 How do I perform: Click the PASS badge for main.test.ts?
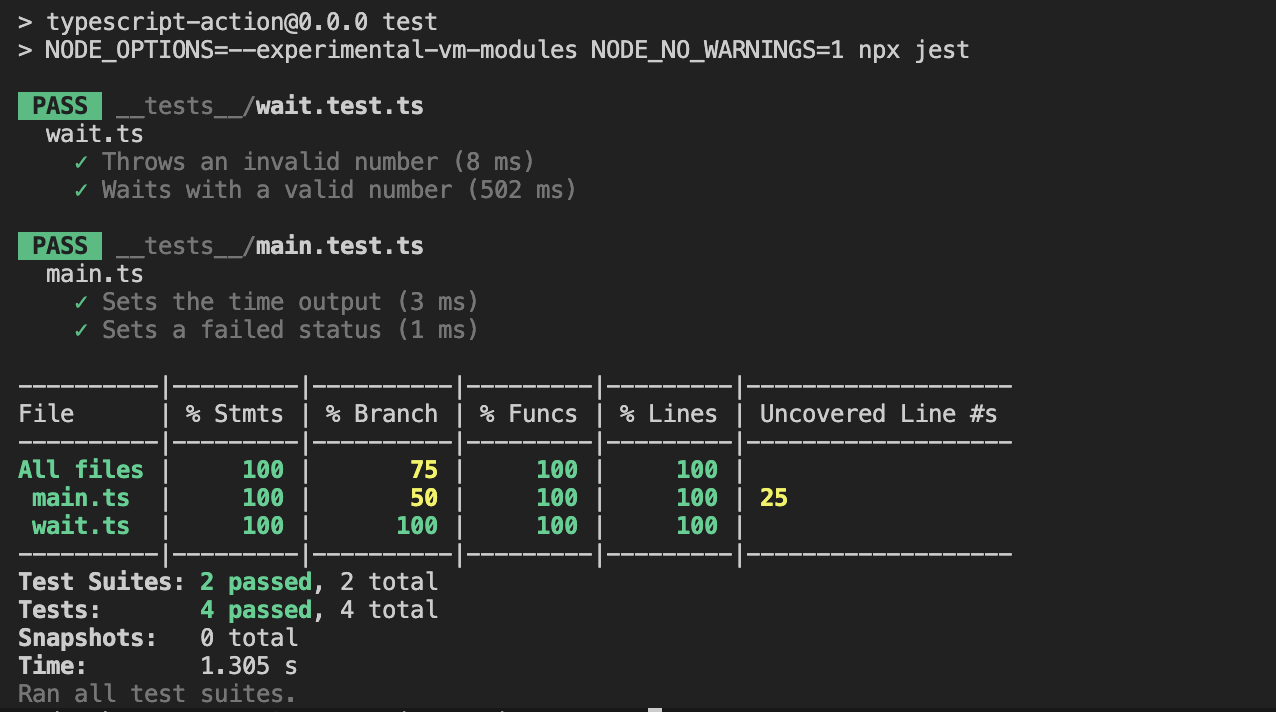pyautogui.click(x=59, y=246)
